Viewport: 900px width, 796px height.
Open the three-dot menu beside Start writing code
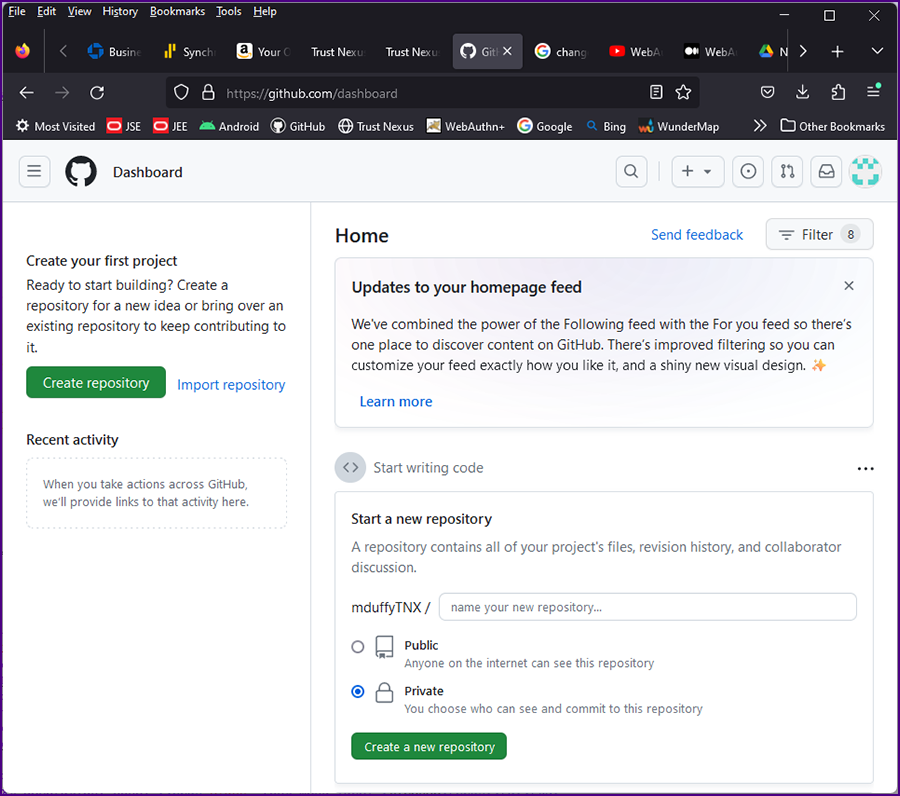click(x=865, y=468)
